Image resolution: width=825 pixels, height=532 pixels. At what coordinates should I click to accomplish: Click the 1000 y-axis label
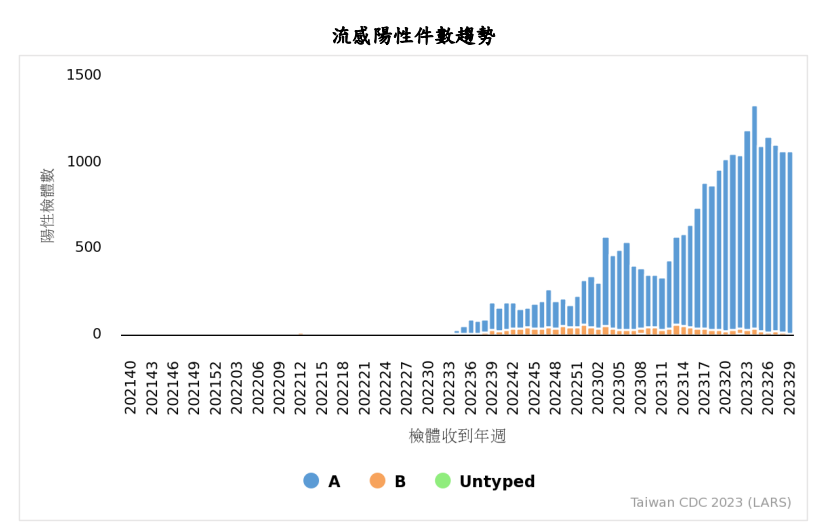click(x=84, y=162)
